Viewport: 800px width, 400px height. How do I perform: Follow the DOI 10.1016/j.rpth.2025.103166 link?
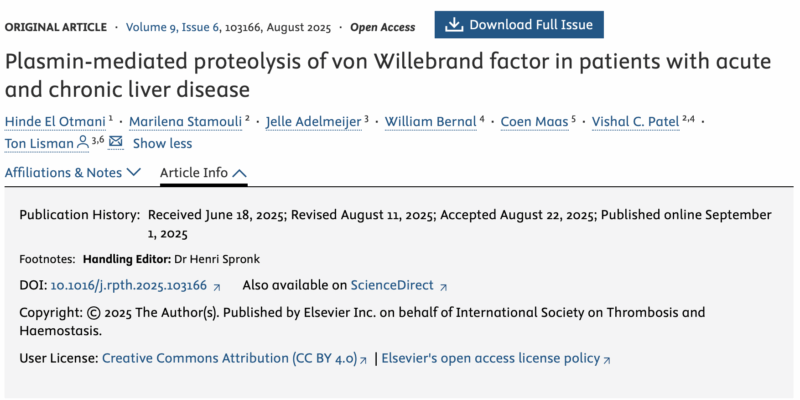[128, 286]
